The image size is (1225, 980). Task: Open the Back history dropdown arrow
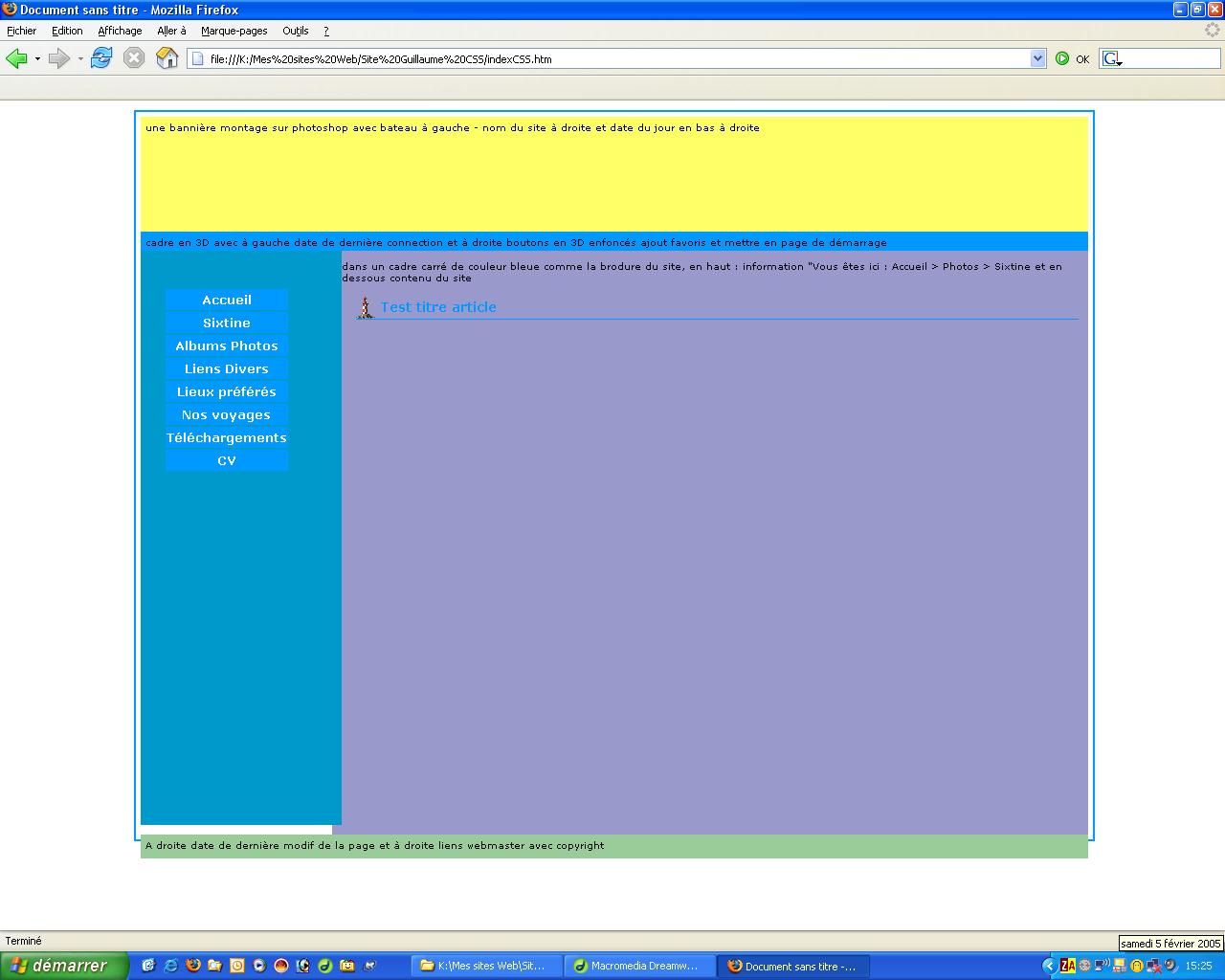point(37,59)
